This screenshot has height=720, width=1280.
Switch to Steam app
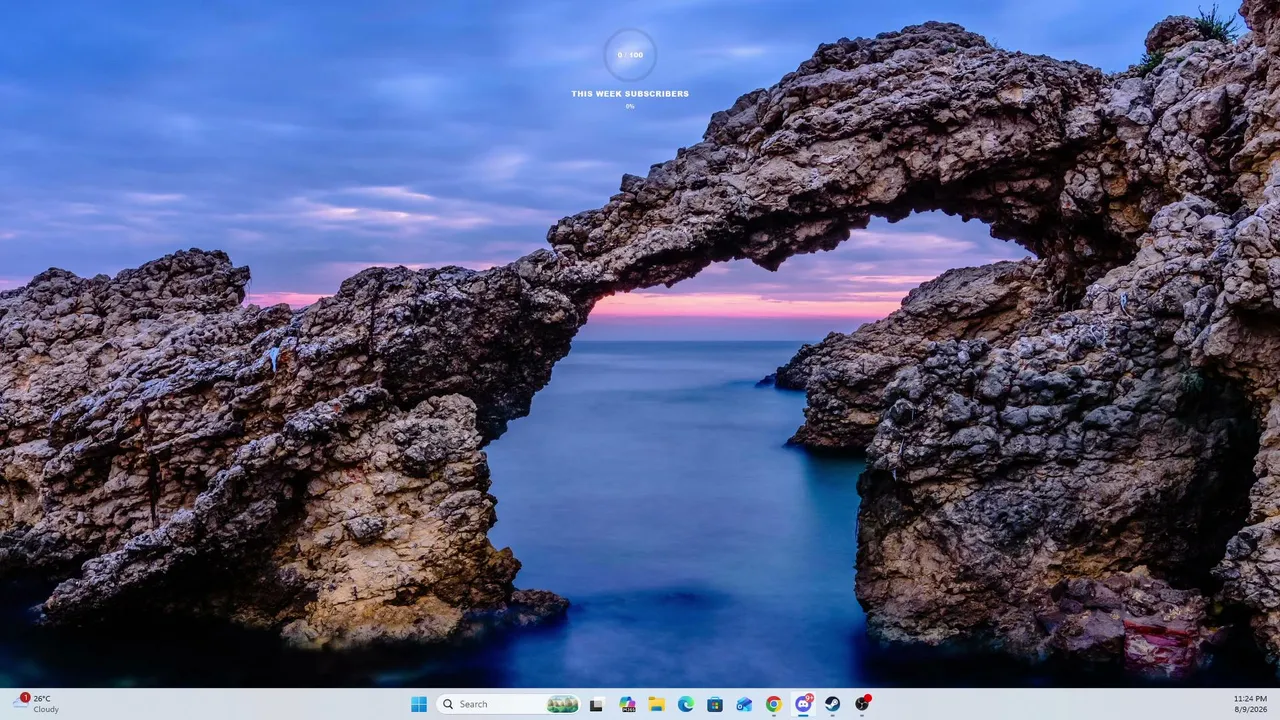832,704
